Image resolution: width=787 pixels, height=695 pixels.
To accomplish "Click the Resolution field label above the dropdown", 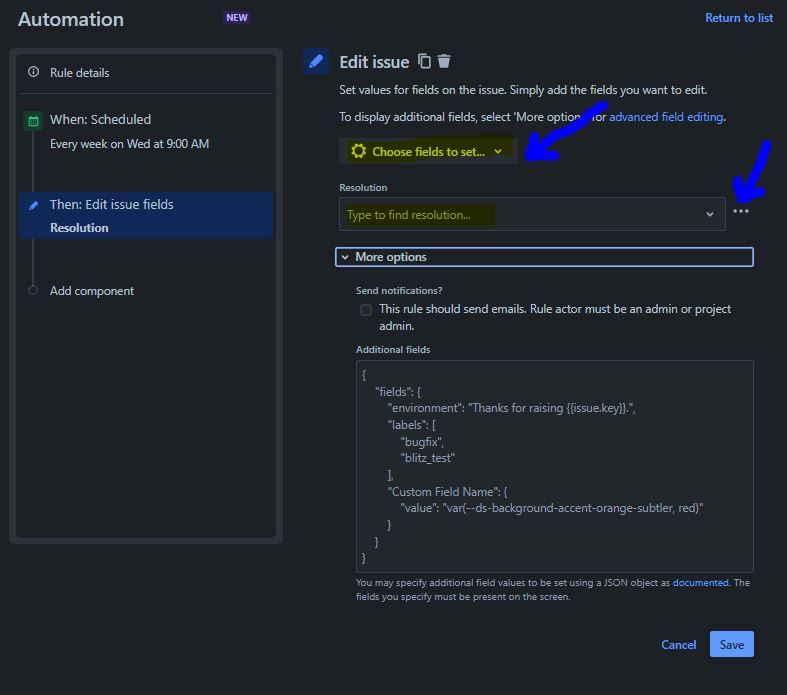I will tap(363, 188).
